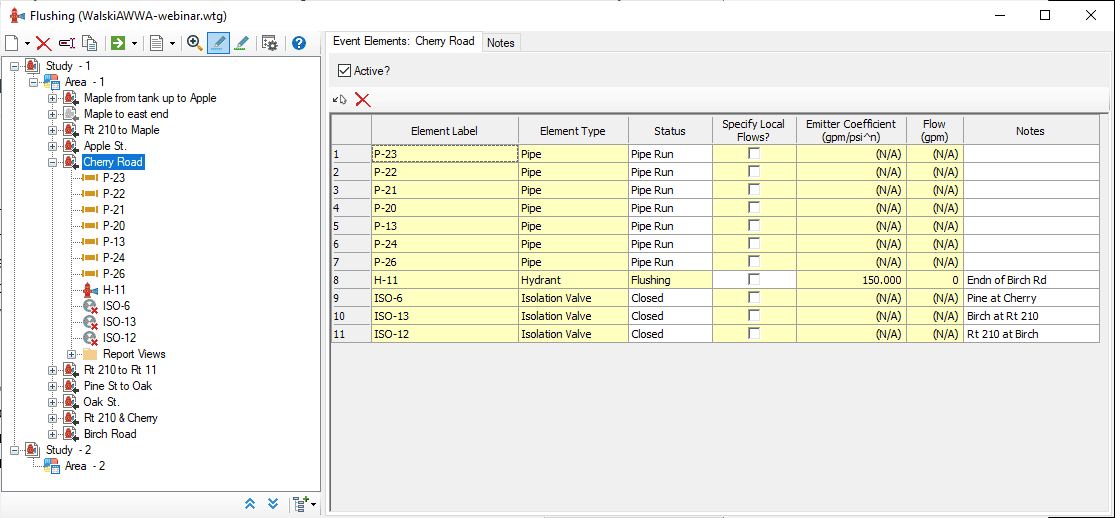Click the green Compute arrow icon
1115x518 pixels.
click(118, 43)
